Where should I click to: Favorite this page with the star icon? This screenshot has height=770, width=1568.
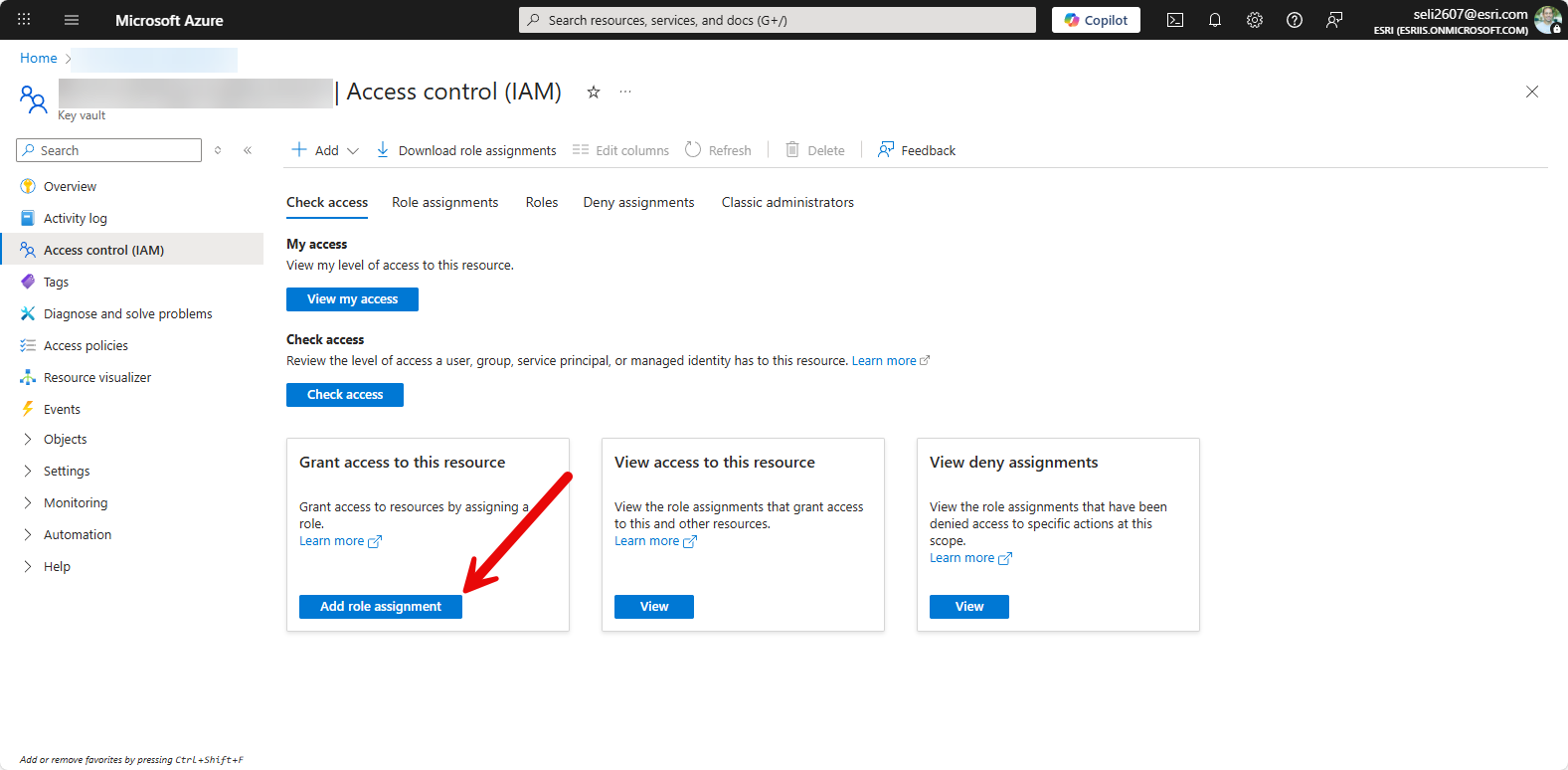point(594,92)
